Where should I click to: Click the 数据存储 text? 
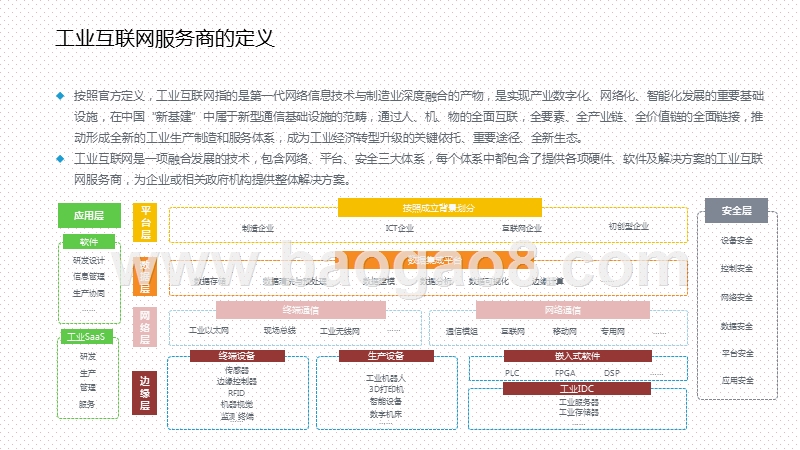(x=210, y=281)
